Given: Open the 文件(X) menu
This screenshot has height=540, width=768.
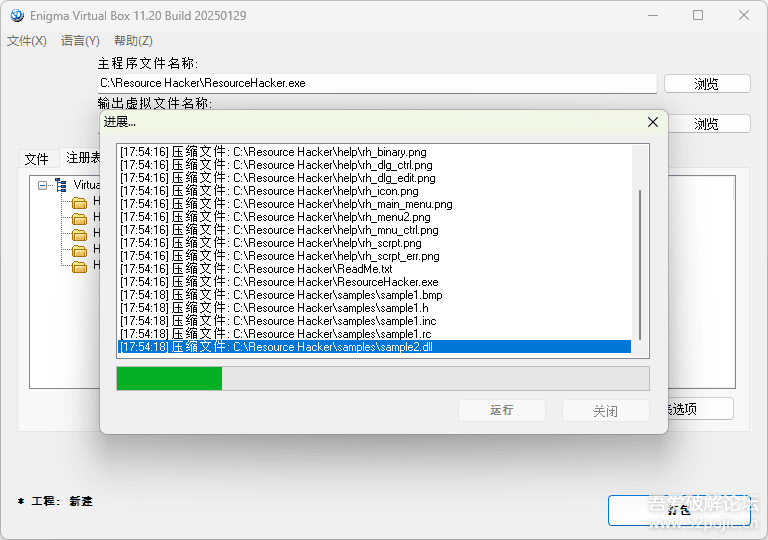Looking at the screenshot, I should pyautogui.click(x=27, y=41).
